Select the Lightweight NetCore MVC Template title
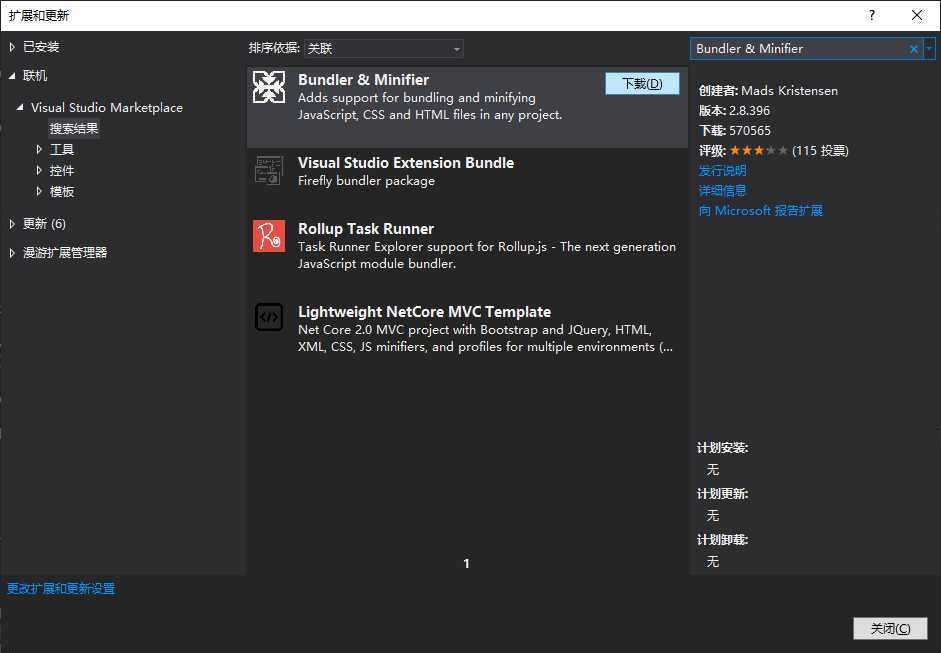The height and width of the screenshot is (653, 941). (x=424, y=311)
